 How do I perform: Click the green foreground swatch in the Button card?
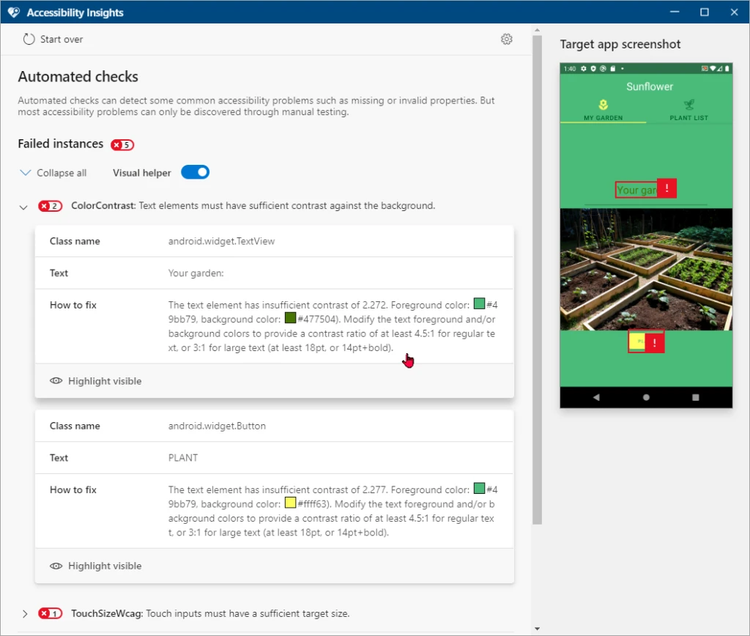[479, 488]
